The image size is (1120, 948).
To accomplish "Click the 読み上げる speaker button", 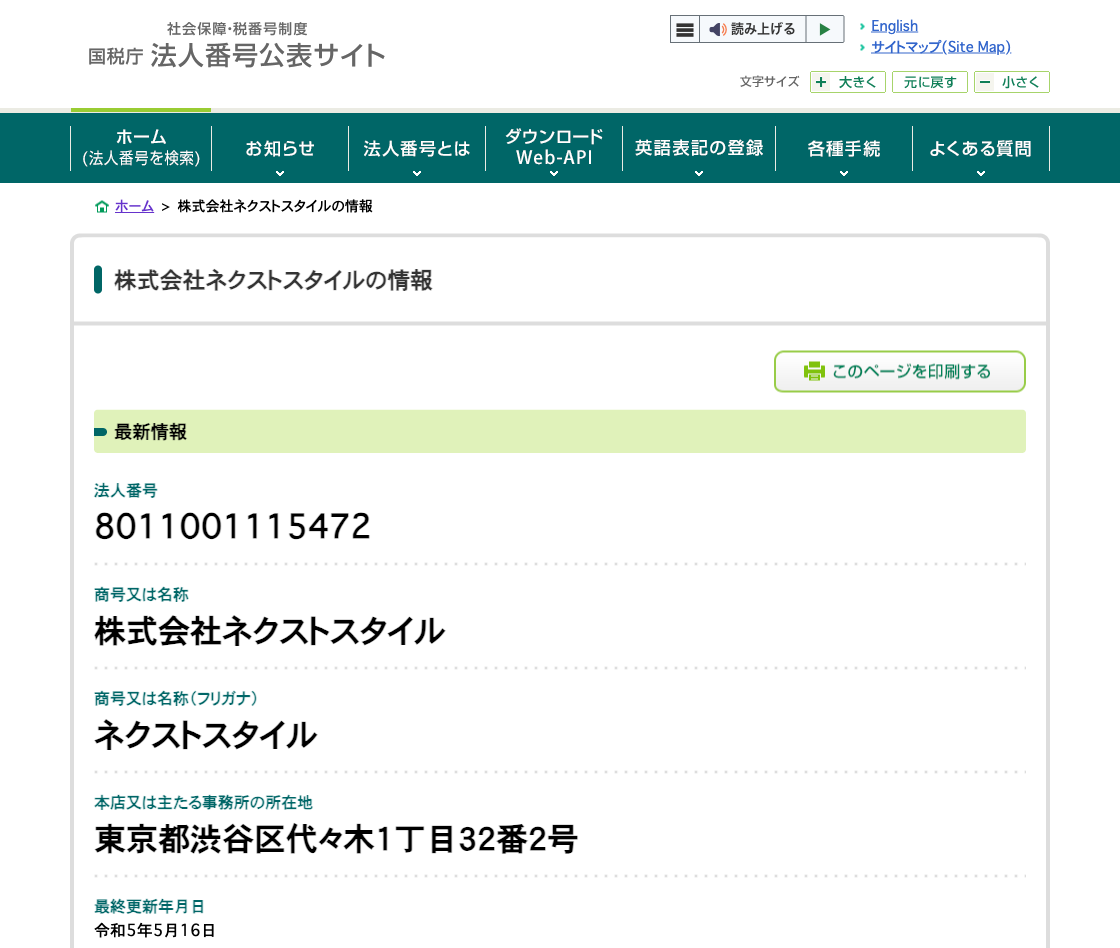I will (x=753, y=29).
